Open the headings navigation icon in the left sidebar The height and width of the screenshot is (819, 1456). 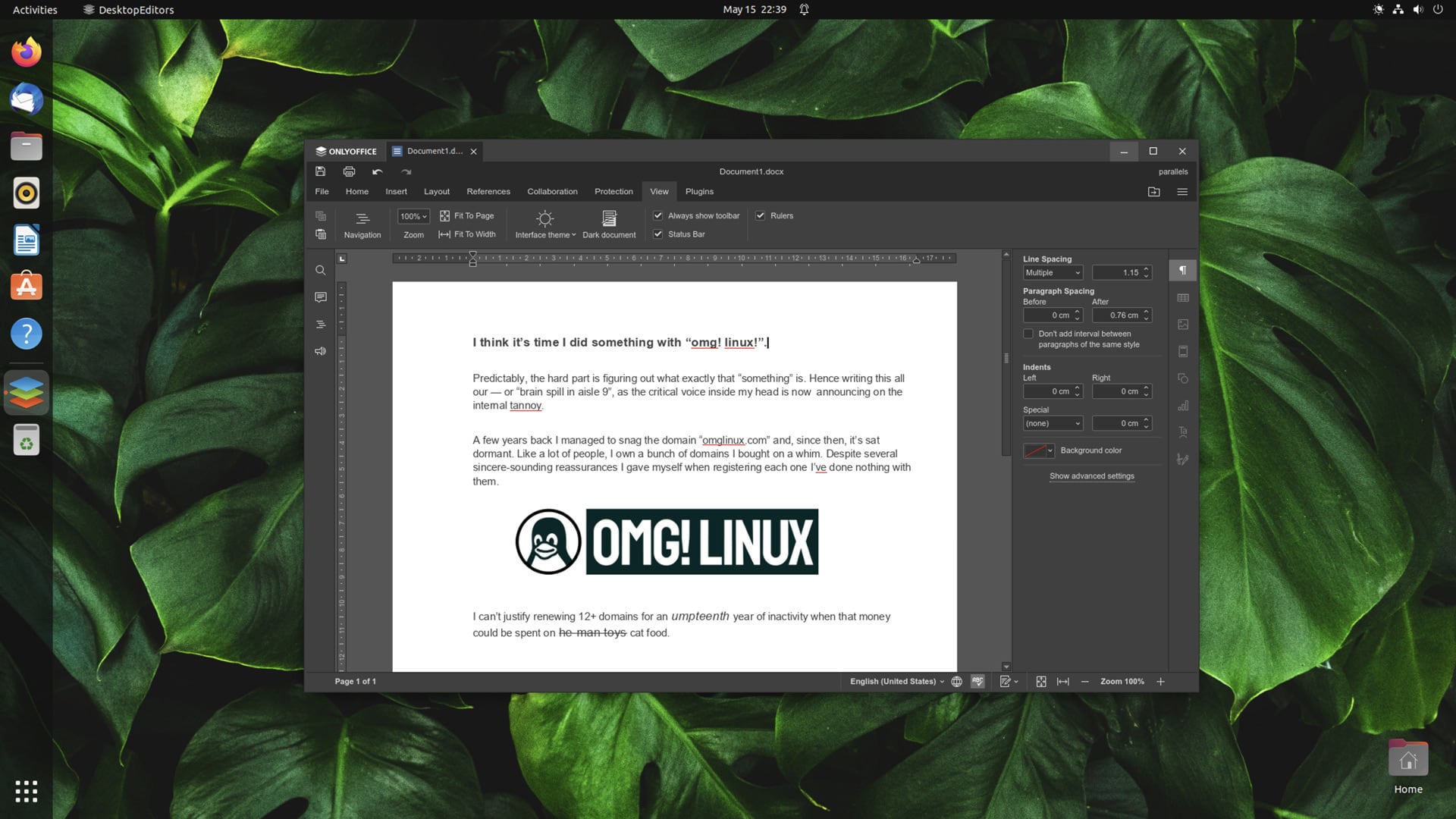pos(320,325)
